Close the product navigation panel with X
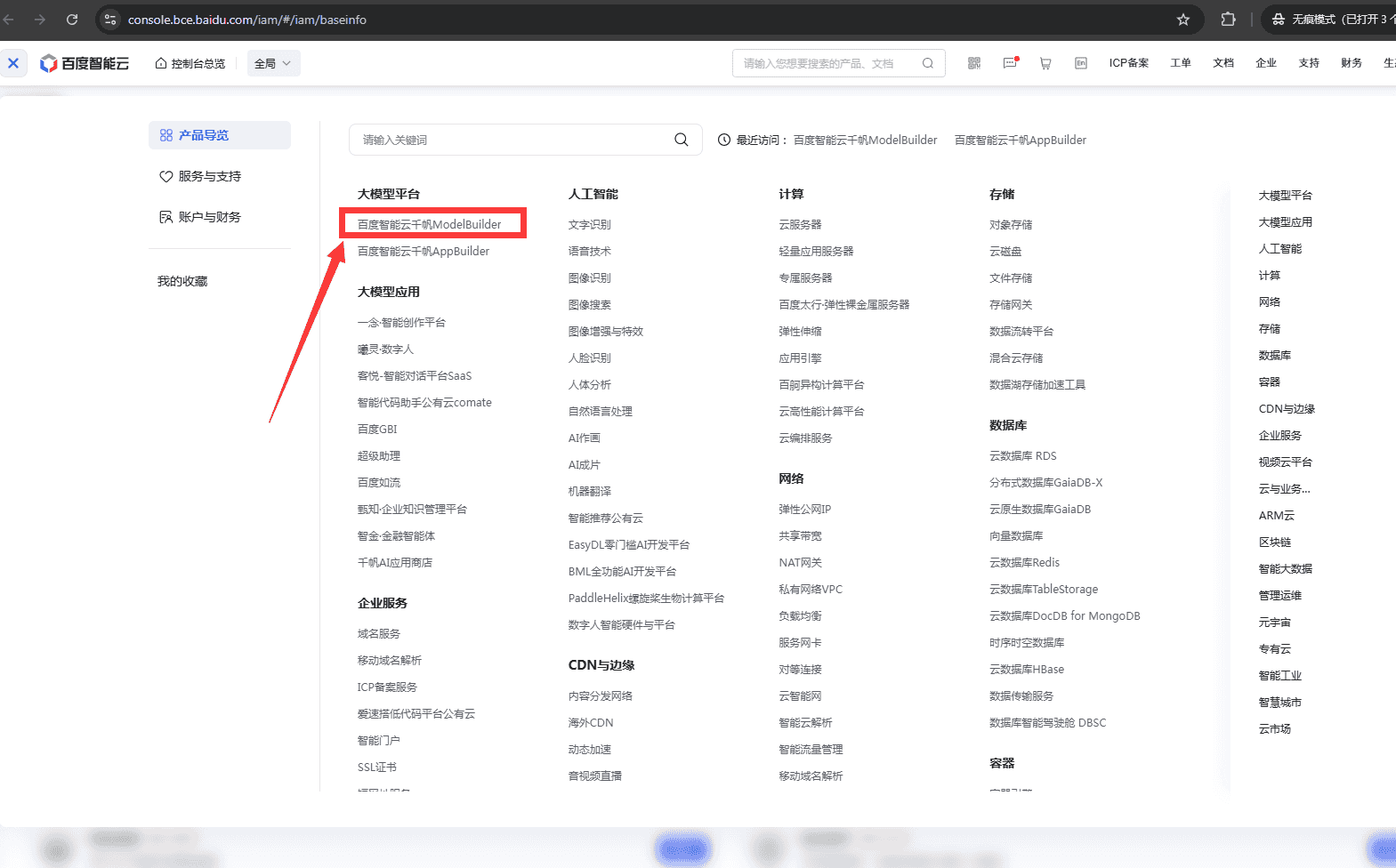The height and width of the screenshot is (868, 1396). (x=13, y=63)
